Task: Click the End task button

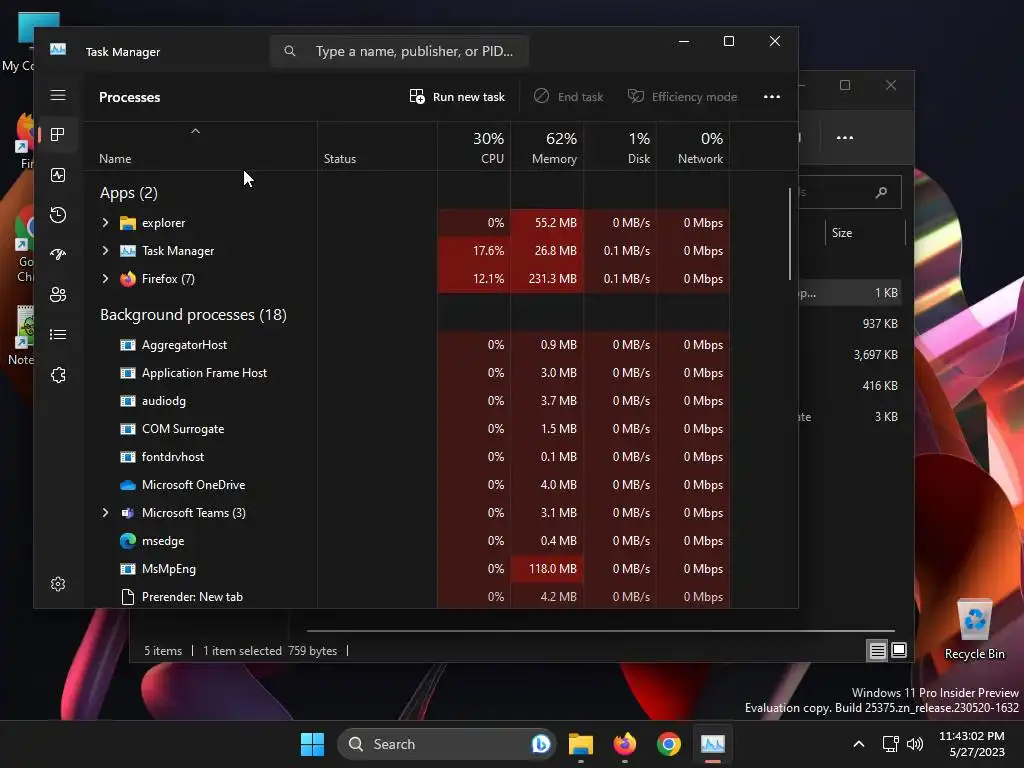Action: [568, 97]
